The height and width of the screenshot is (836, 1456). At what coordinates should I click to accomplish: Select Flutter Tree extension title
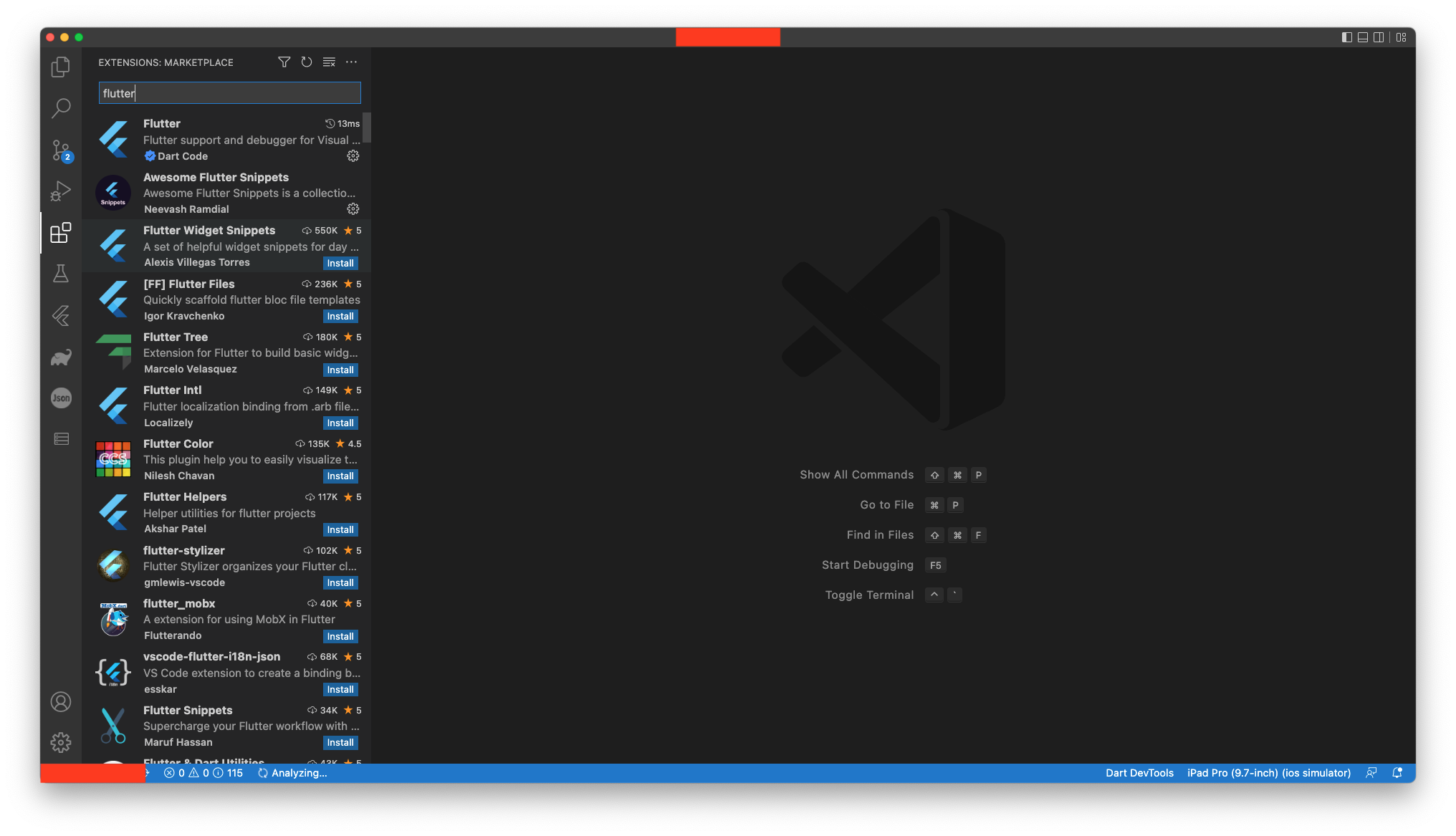pos(176,337)
